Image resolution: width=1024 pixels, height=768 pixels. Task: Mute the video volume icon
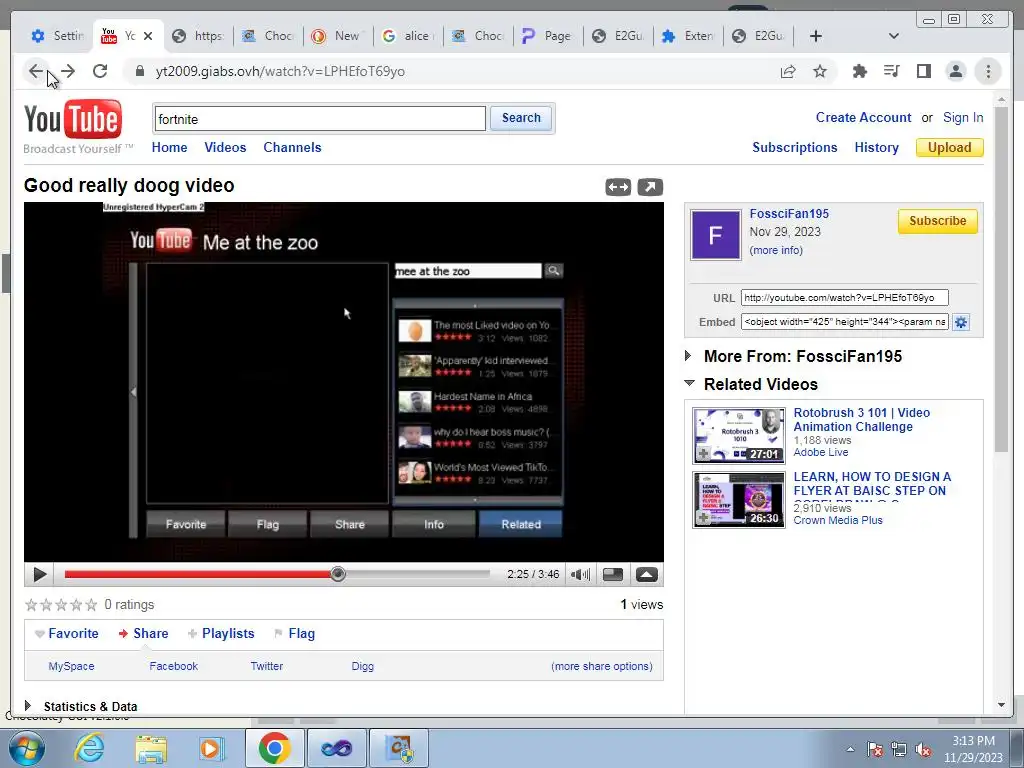580,575
